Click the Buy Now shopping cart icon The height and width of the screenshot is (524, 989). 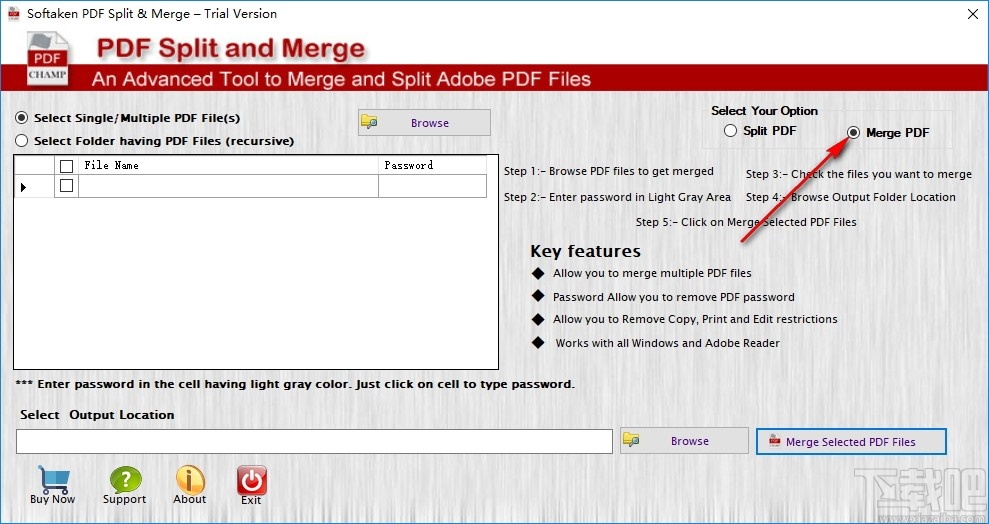(53, 480)
